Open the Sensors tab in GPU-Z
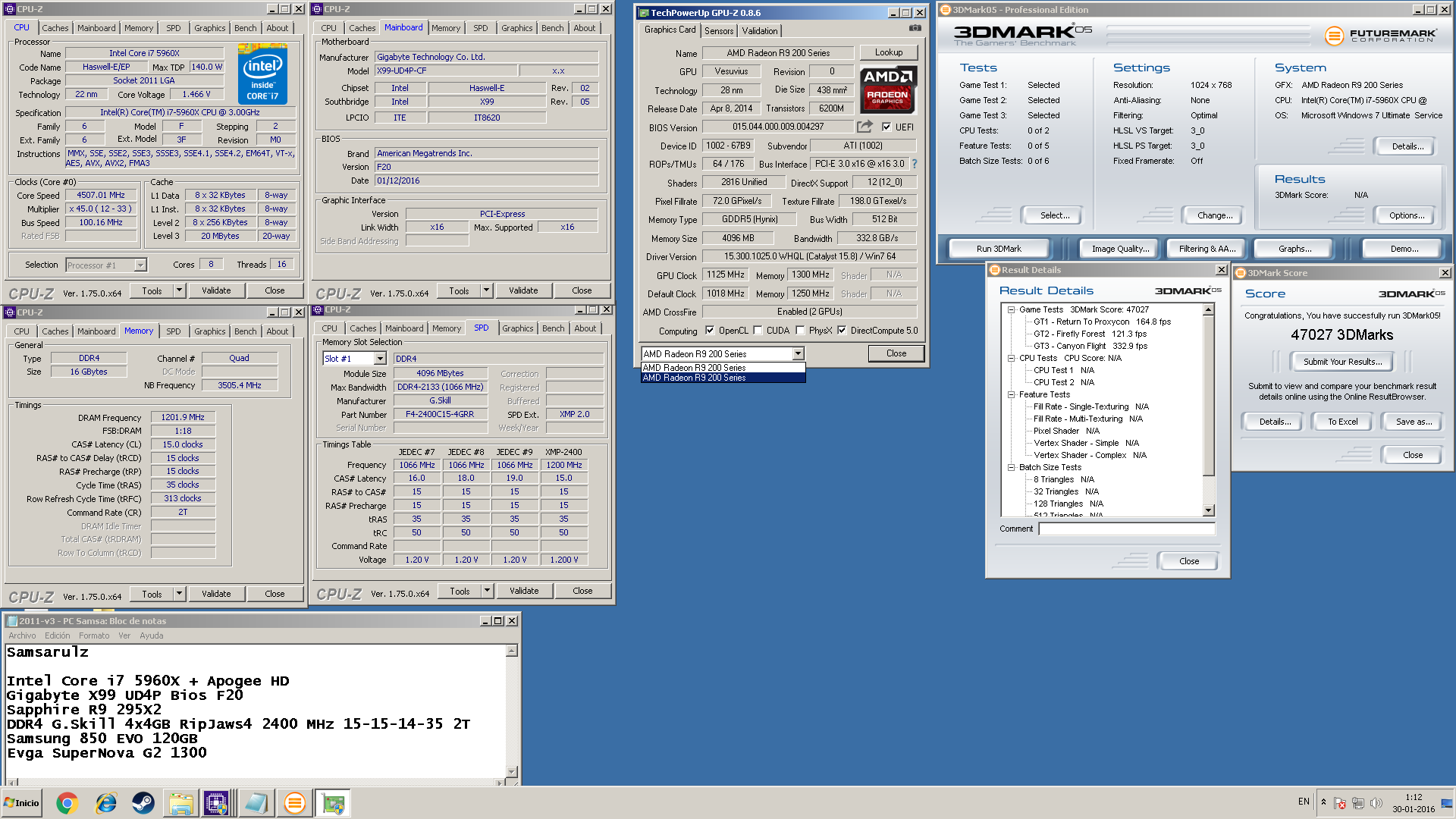 [x=719, y=31]
